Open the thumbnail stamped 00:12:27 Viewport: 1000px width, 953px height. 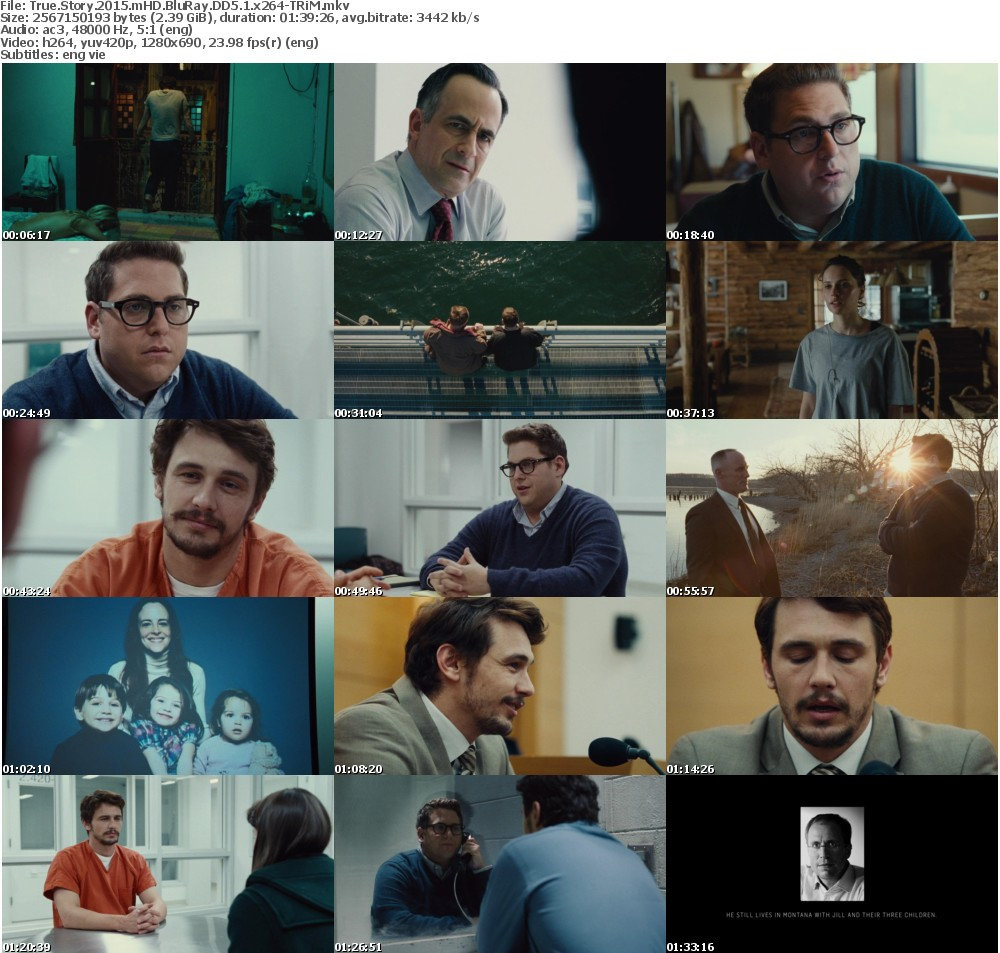coord(500,152)
